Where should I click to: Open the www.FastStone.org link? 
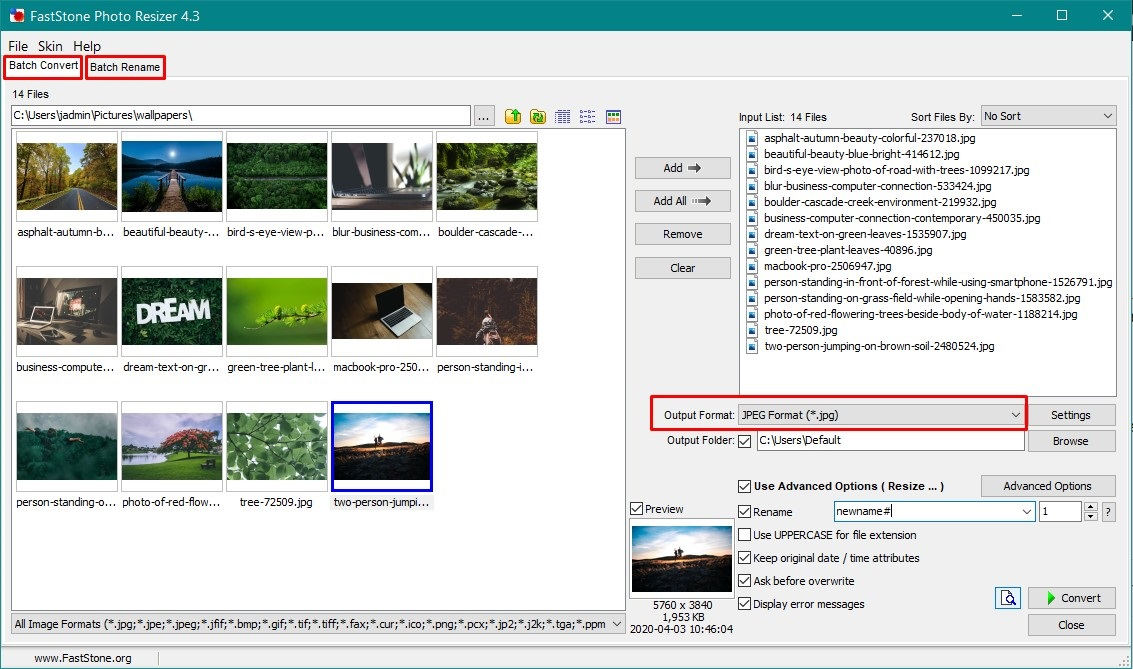(83, 658)
